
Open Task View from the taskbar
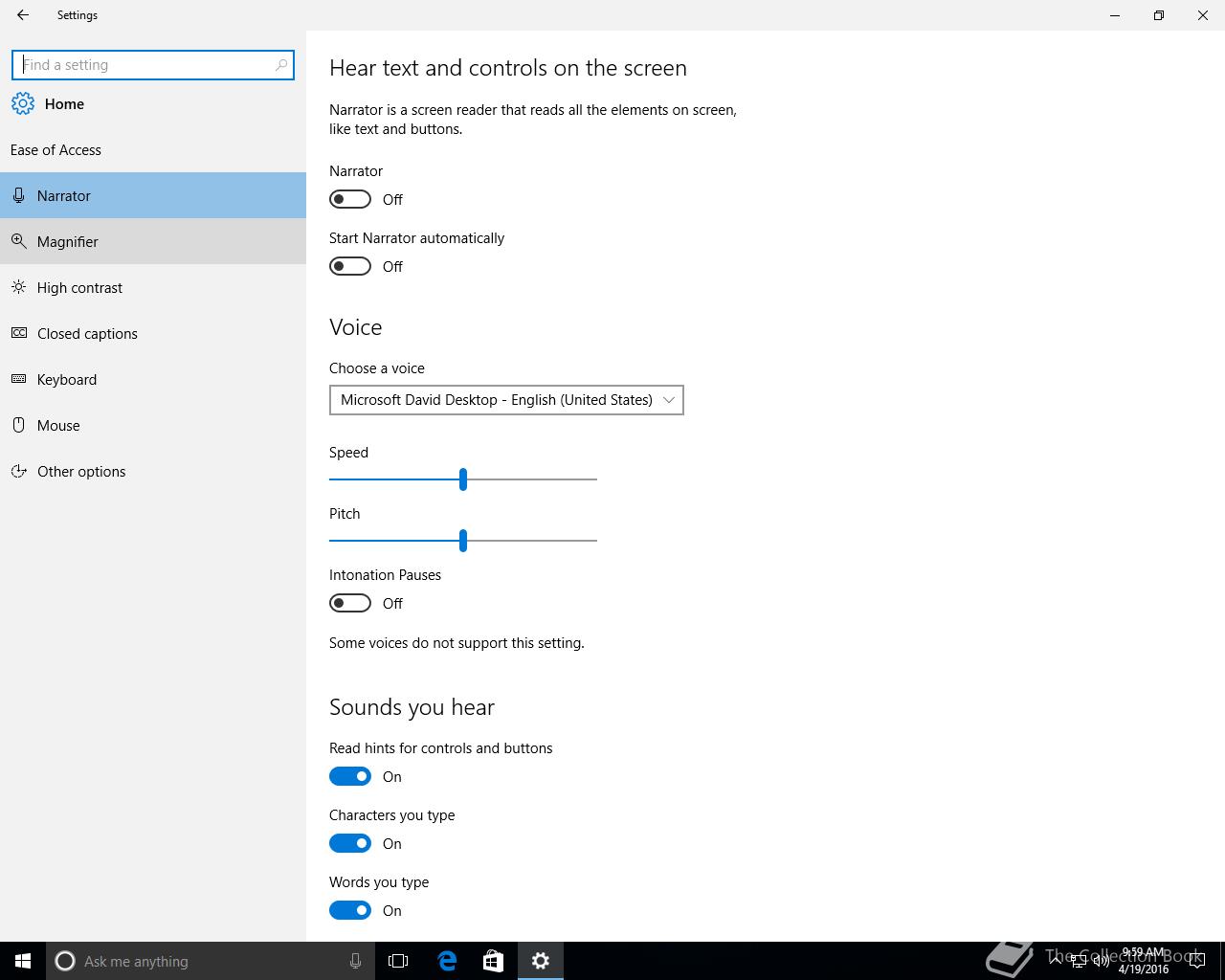point(398,961)
